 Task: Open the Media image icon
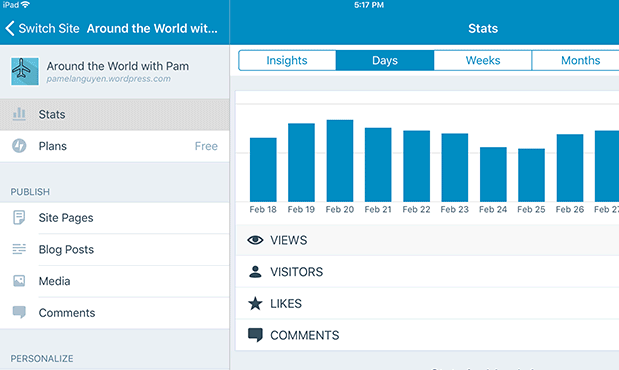[x=19, y=281]
